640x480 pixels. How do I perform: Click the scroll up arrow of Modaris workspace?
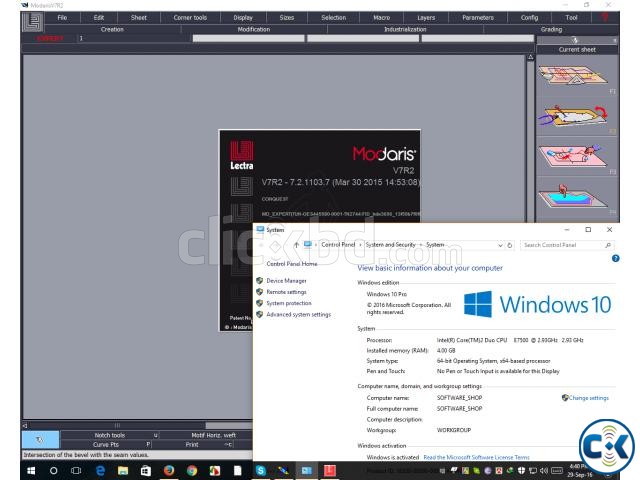pos(530,58)
